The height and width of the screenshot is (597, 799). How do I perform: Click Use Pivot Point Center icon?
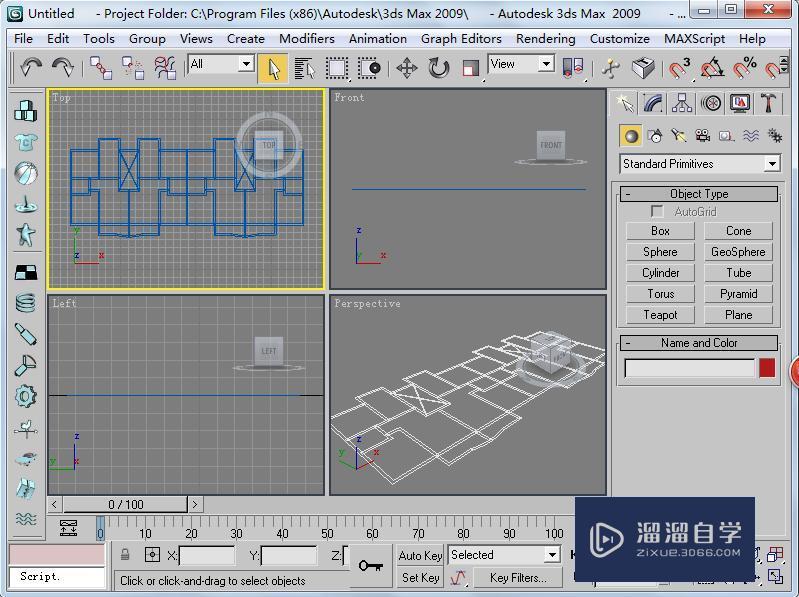click(x=573, y=68)
